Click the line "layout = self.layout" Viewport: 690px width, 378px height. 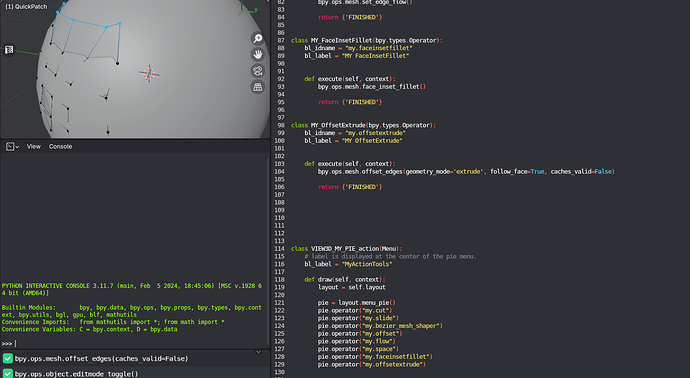pos(351,287)
